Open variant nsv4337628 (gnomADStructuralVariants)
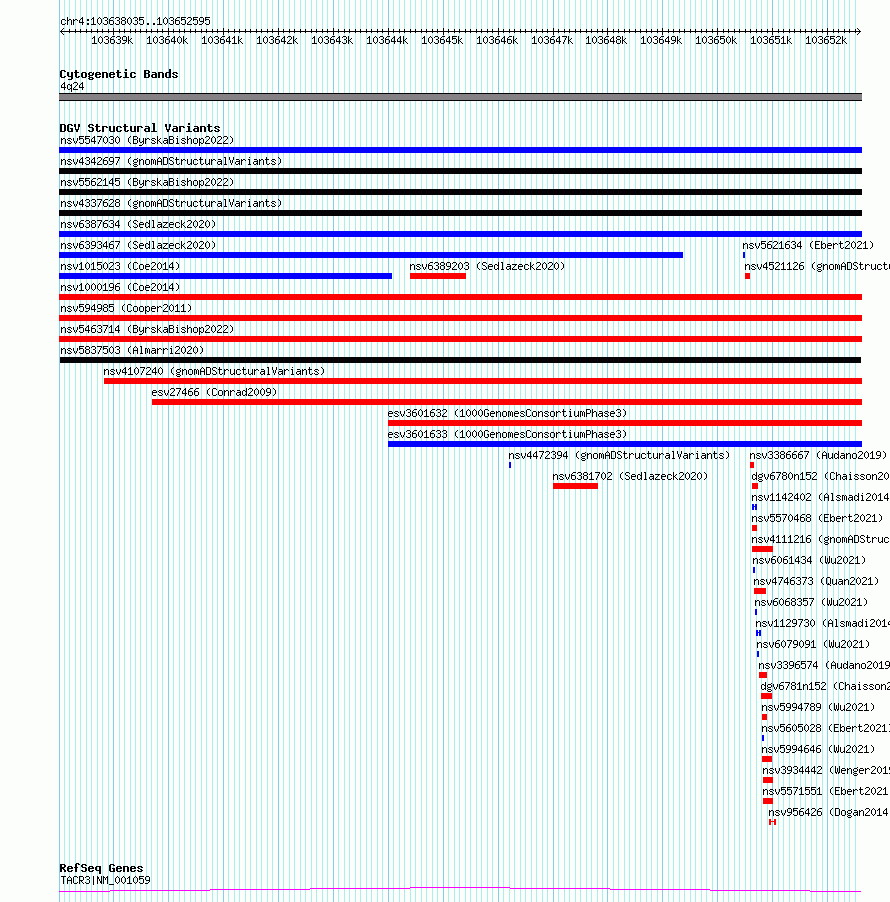Screen dimensions: 890x902 click(x=171, y=203)
